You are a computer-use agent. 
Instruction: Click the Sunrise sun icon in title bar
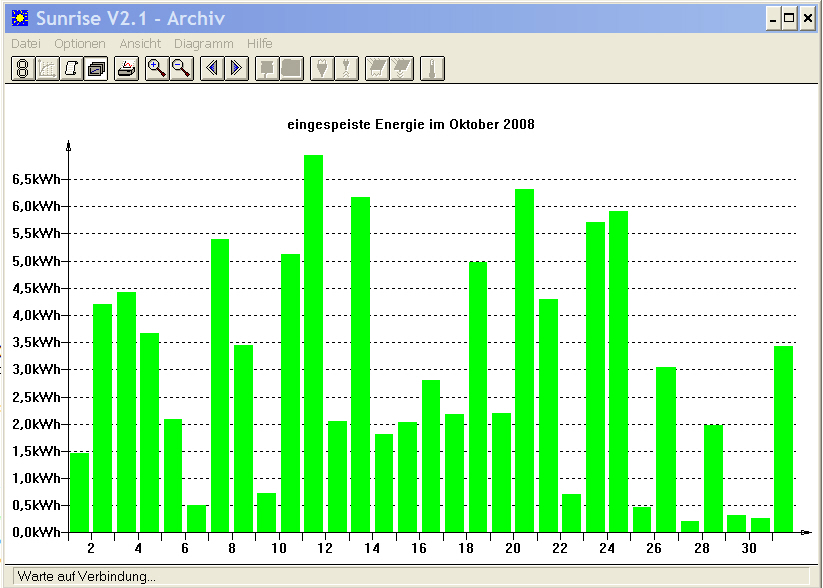point(20,18)
